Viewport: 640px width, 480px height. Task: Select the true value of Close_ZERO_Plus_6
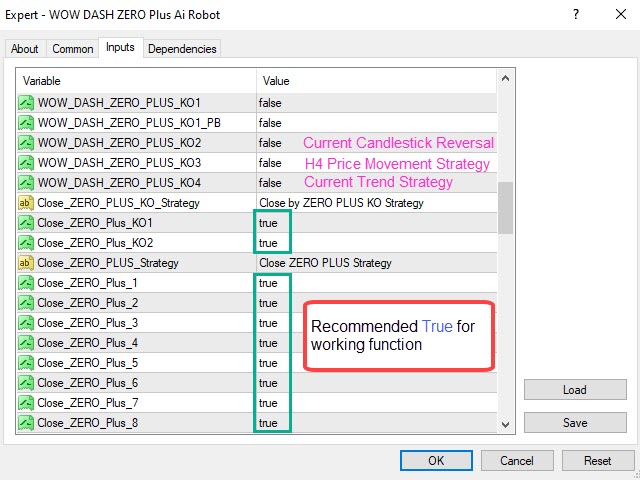(x=268, y=383)
